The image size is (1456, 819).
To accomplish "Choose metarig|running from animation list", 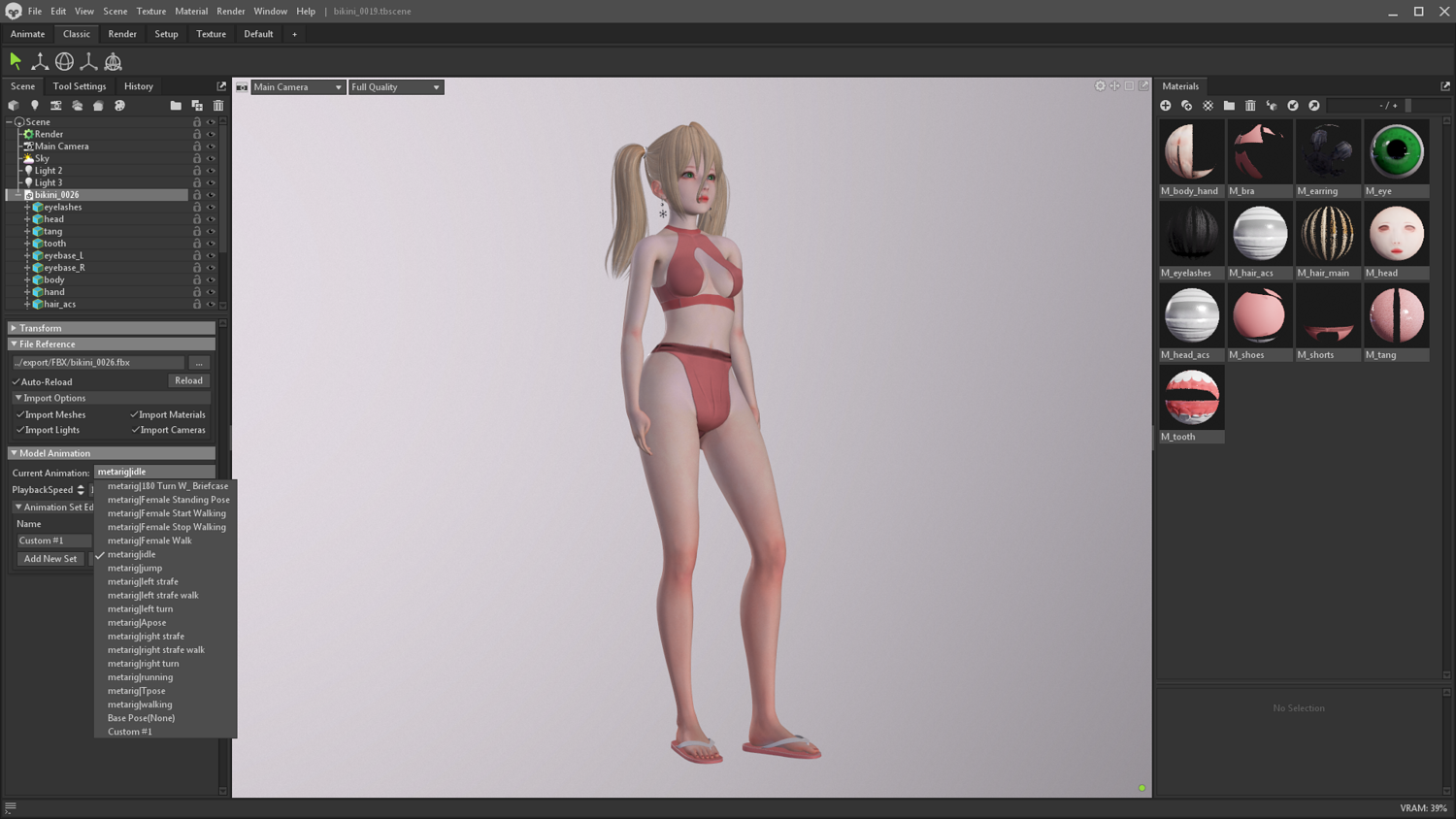I will click(x=141, y=677).
